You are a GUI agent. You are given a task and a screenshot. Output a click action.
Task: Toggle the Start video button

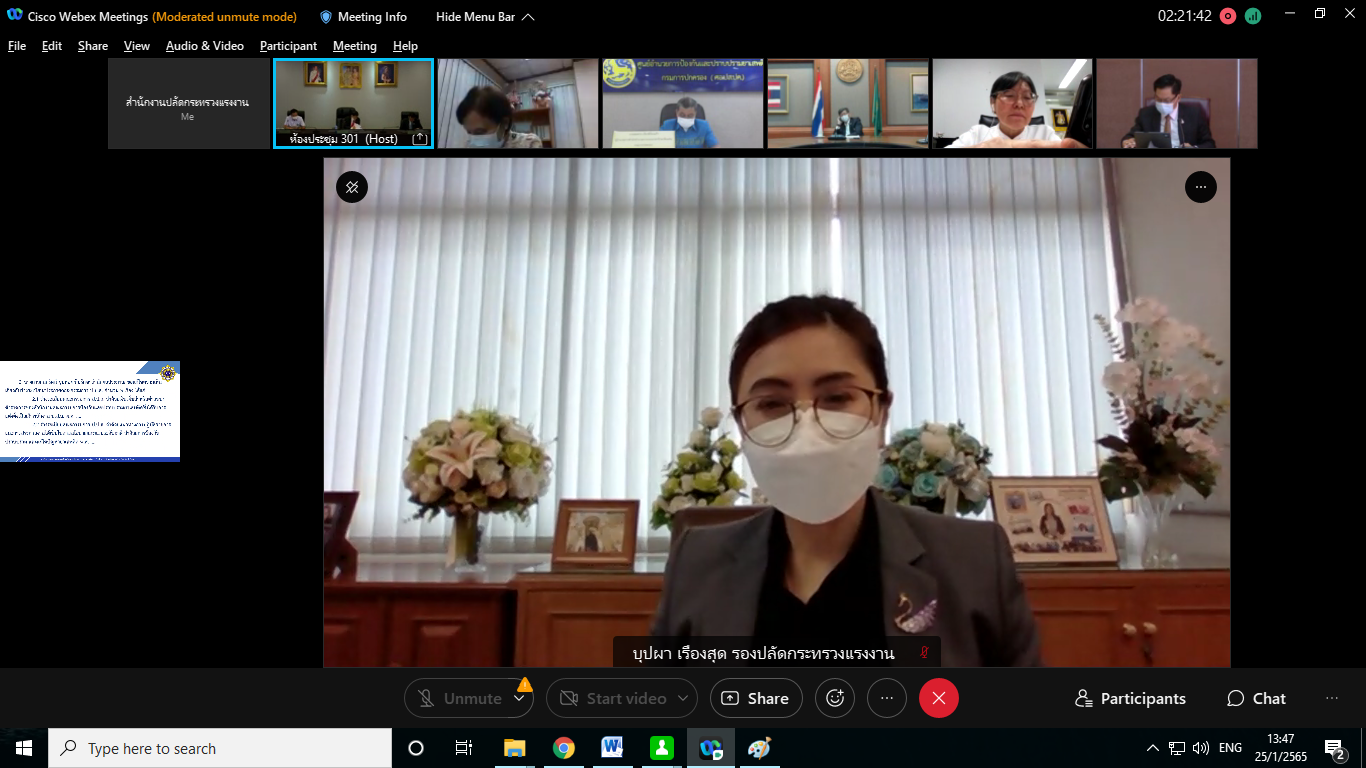[612, 698]
